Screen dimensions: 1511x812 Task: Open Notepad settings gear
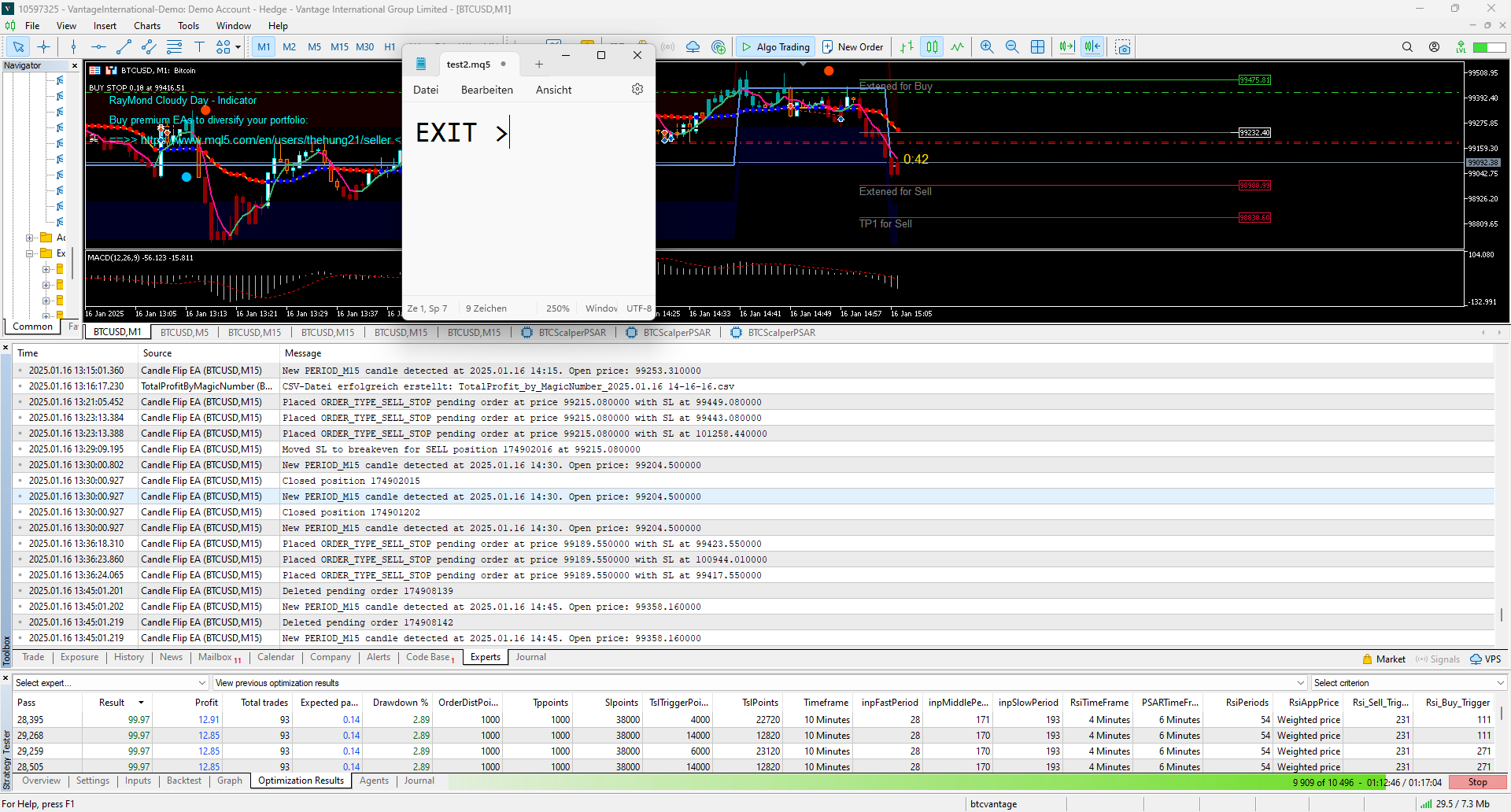click(637, 90)
